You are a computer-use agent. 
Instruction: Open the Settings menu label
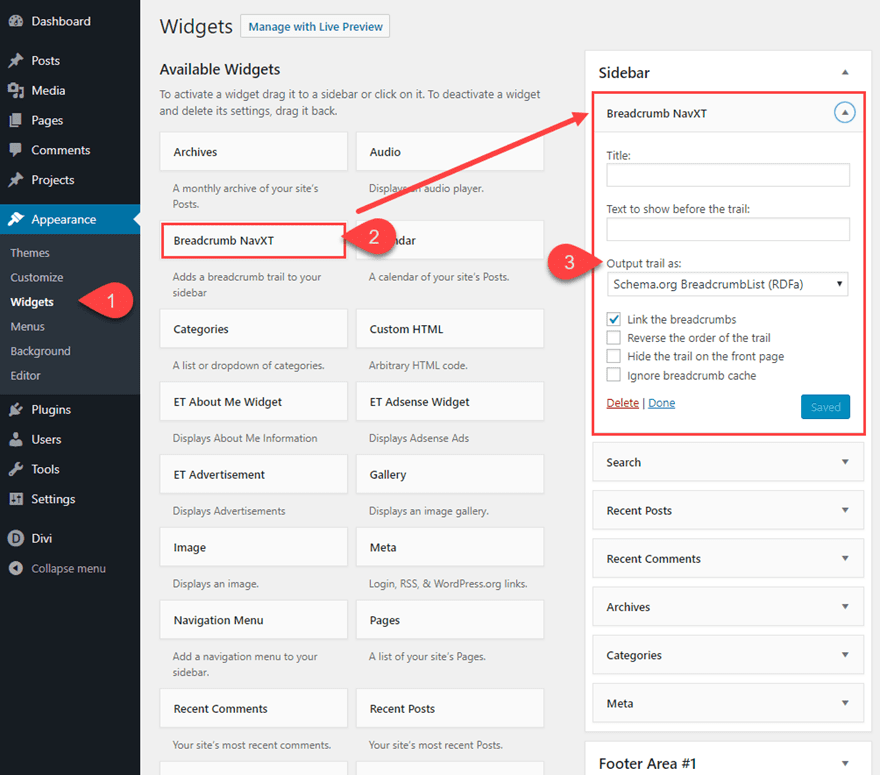[53, 499]
